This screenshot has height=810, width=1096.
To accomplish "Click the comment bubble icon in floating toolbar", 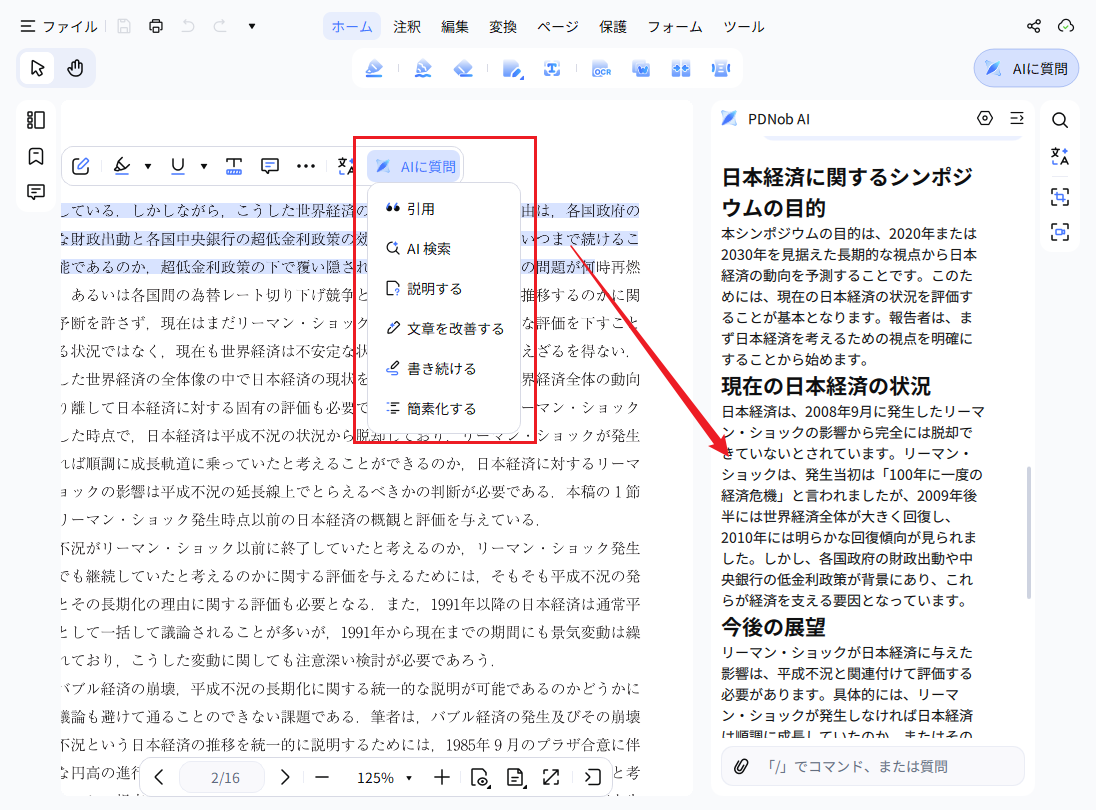I will click(270, 166).
